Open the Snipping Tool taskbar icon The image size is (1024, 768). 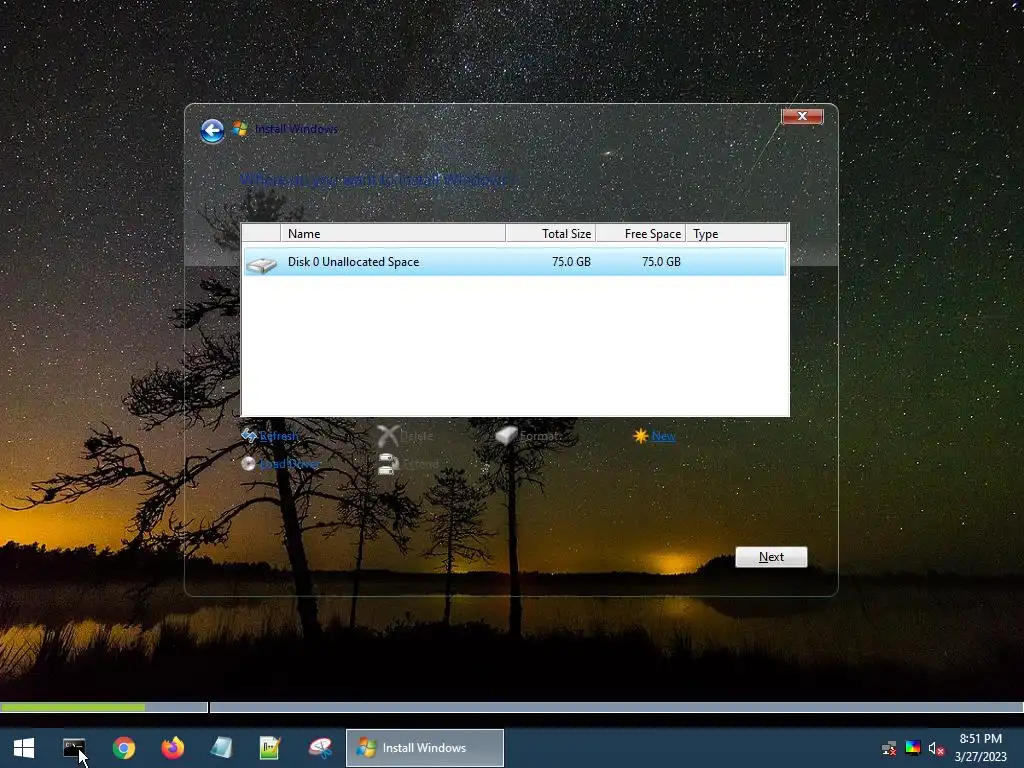(320, 748)
